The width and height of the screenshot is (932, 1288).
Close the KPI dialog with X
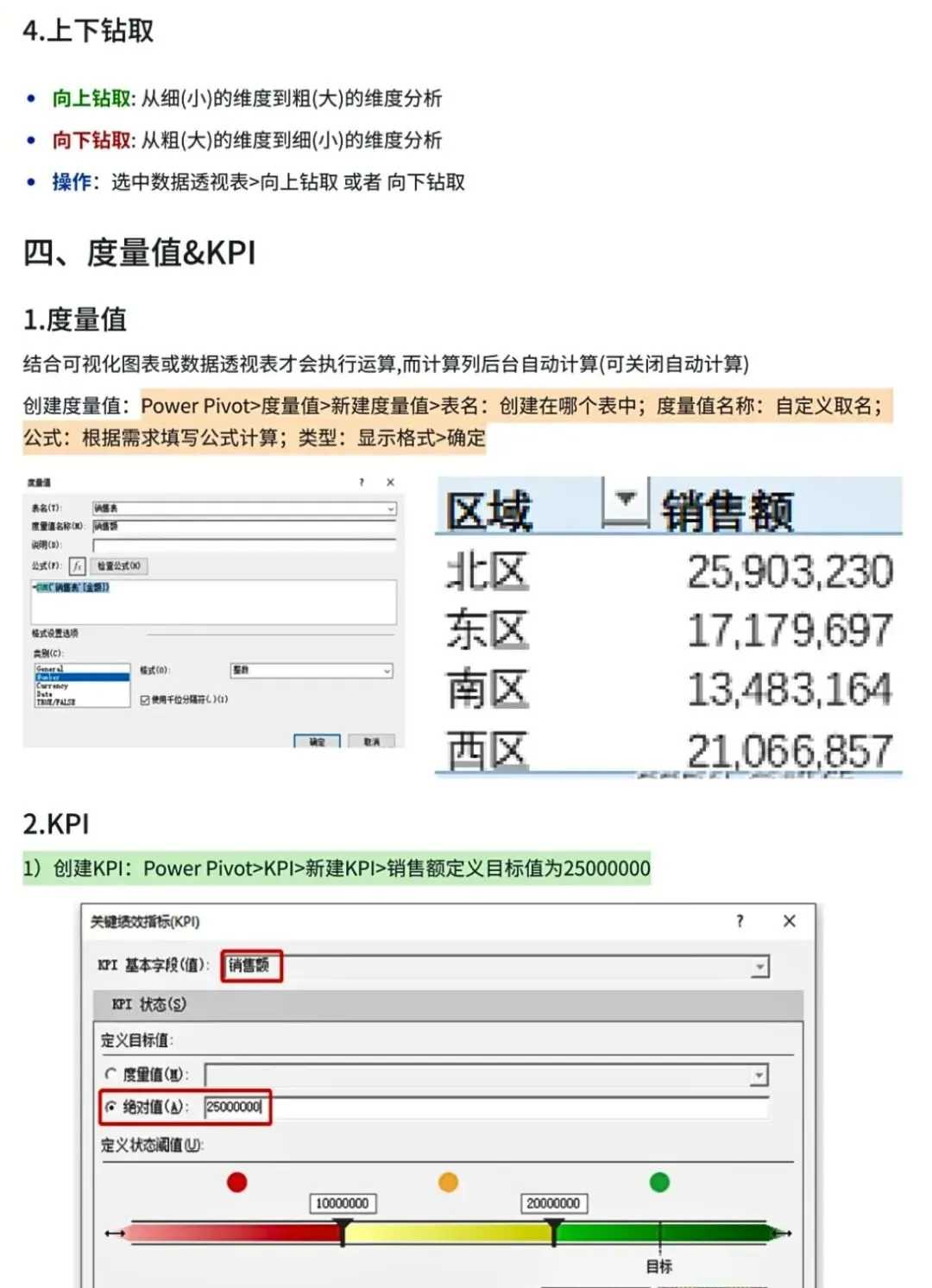click(789, 921)
